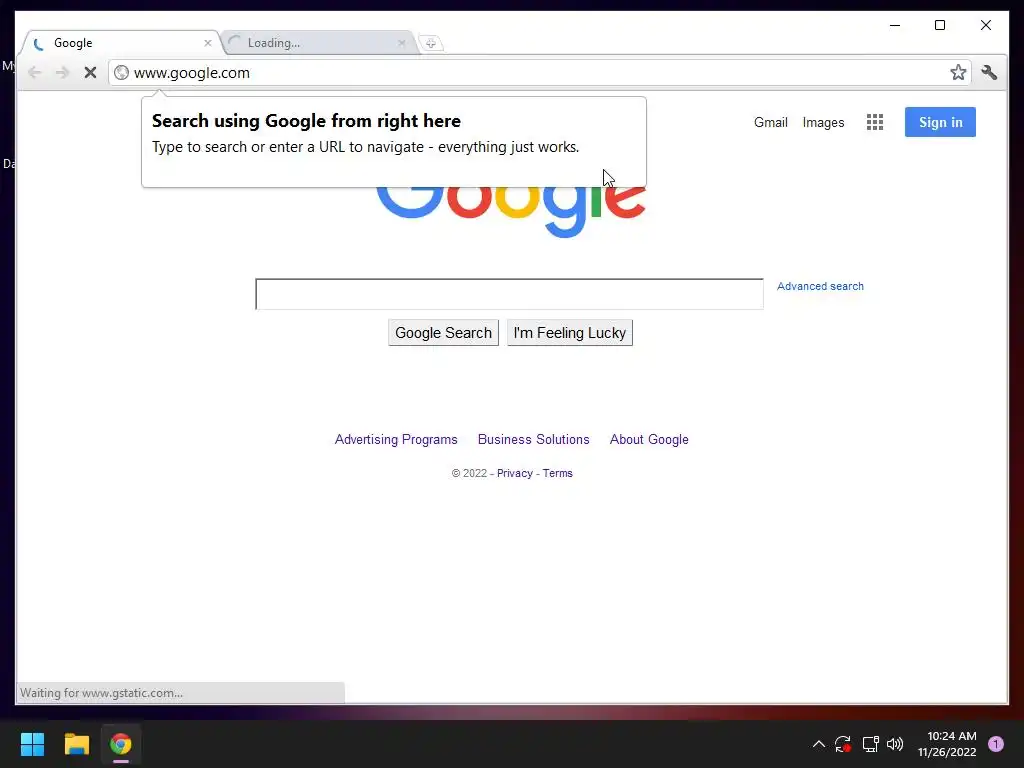Image resolution: width=1024 pixels, height=768 pixels.
Task: Close the Google tab
Action: 208,43
